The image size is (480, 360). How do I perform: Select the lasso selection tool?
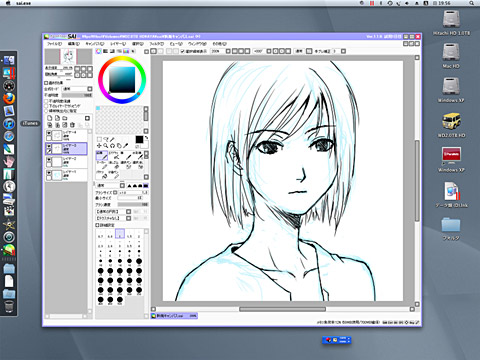pyautogui.click(x=106, y=139)
